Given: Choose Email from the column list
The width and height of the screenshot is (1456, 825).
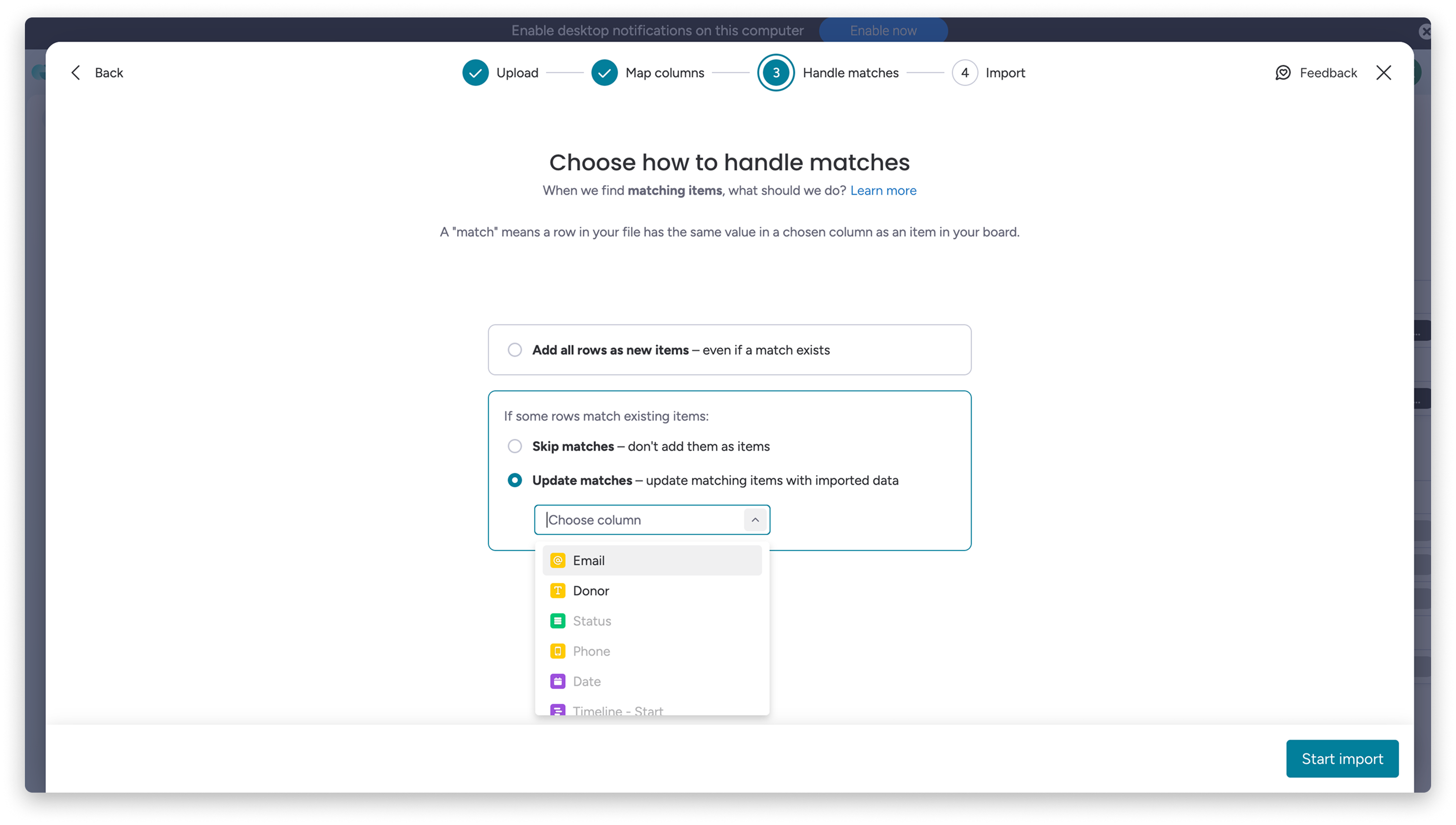Looking at the screenshot, I should click(x=652, y=560).
